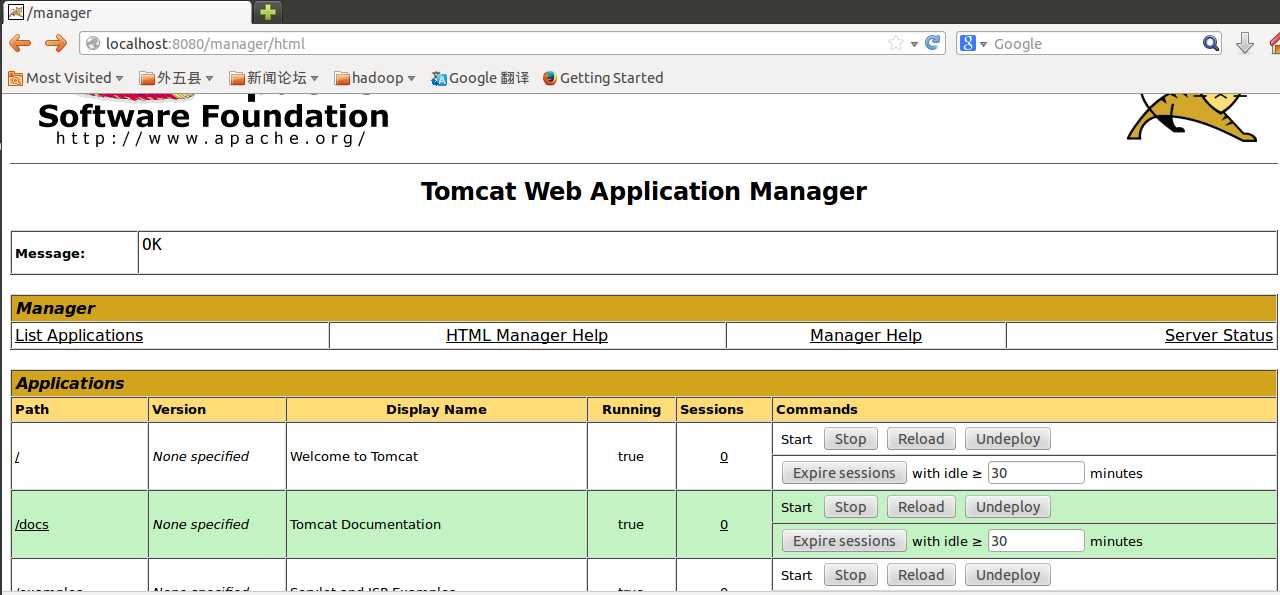Click sessions count 0 for Tomcat Documentation

(x=724, y=524)
